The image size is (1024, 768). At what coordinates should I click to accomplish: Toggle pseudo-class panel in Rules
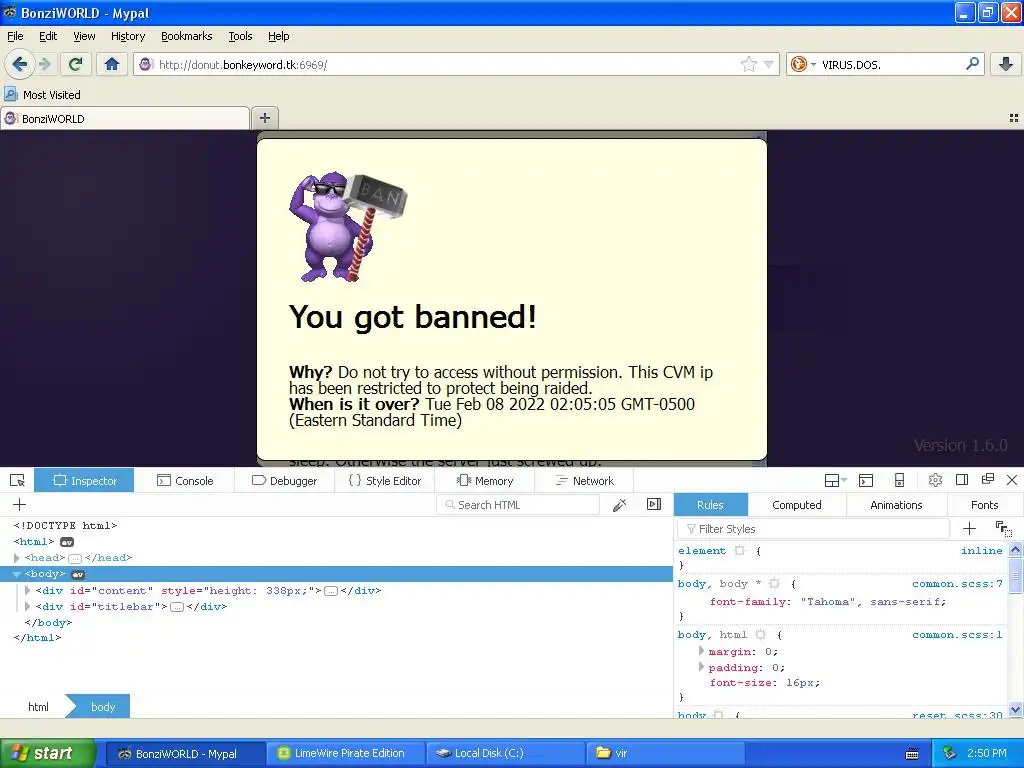[1003, 528]
